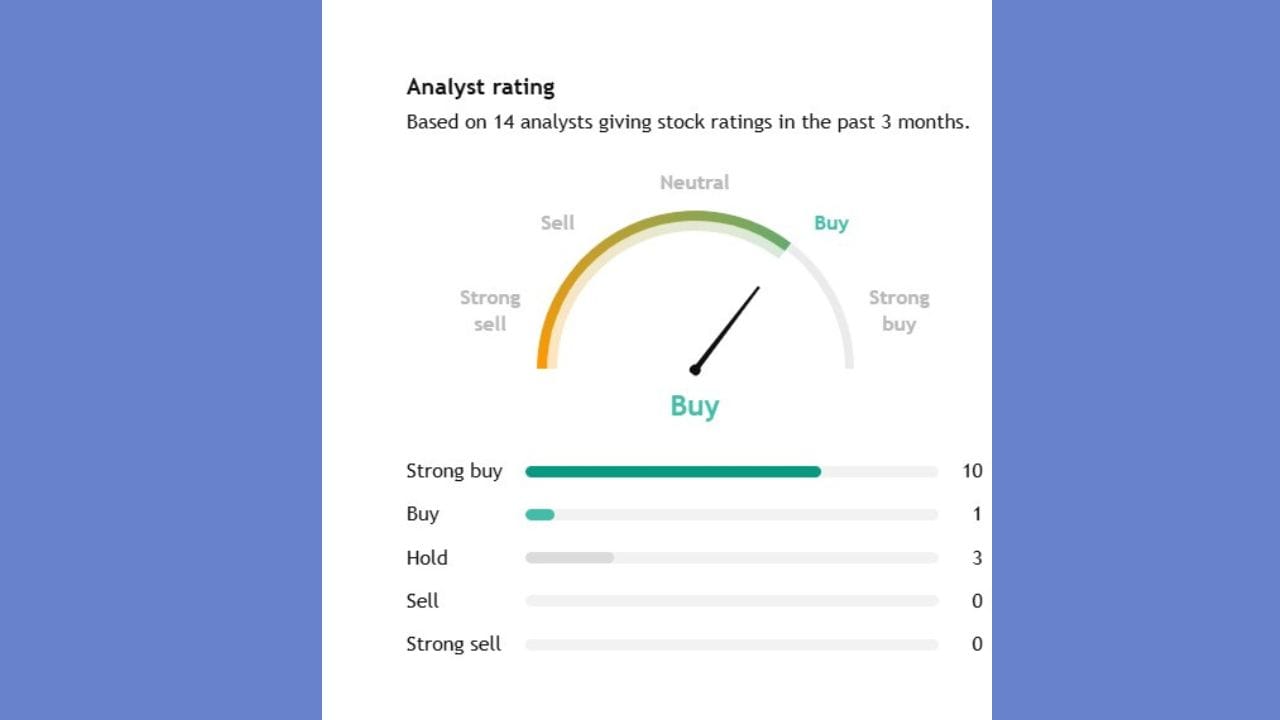
Task: Click the Strong sell row label
Action: point(453,644)
